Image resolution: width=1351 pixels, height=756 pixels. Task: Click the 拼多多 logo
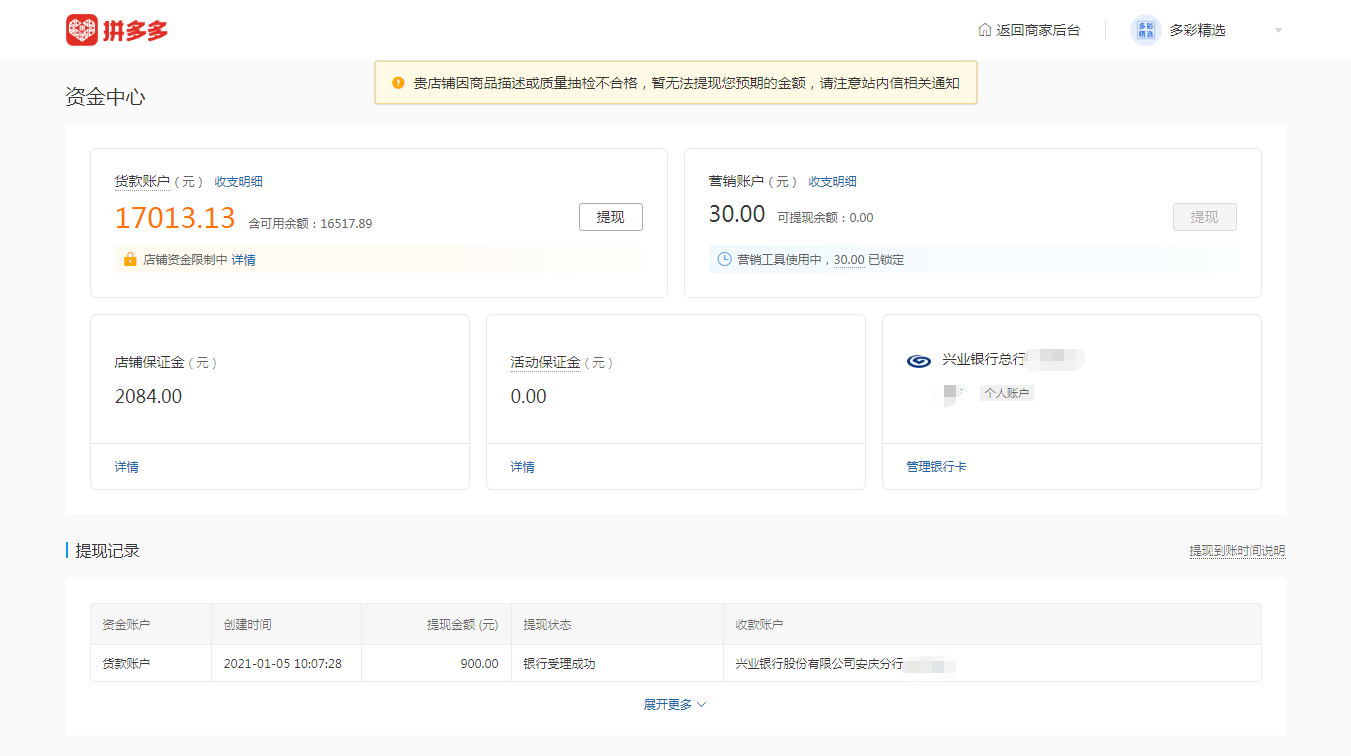pos(117,30)
